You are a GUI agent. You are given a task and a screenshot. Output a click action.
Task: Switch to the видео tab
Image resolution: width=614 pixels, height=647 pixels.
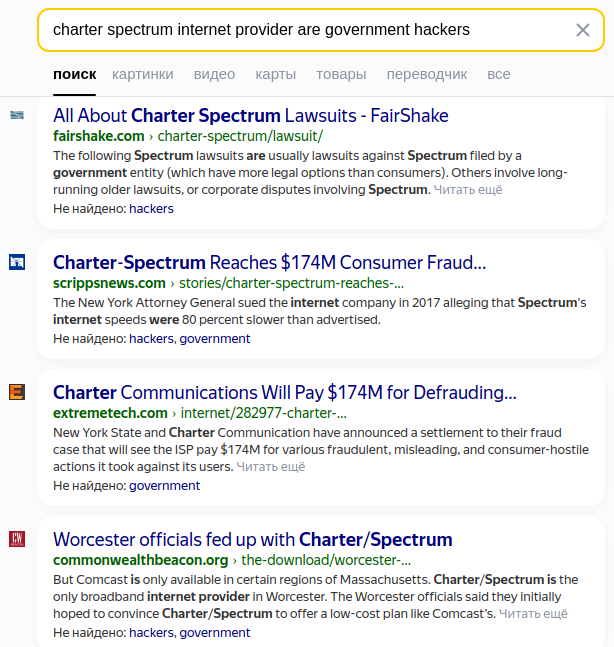coord(214,74)
